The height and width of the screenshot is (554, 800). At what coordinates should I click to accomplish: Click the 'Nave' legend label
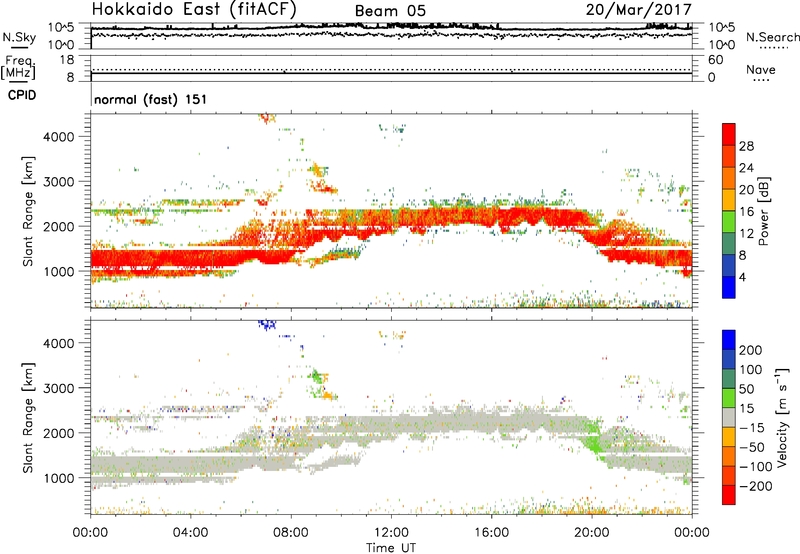click(761, 69)
